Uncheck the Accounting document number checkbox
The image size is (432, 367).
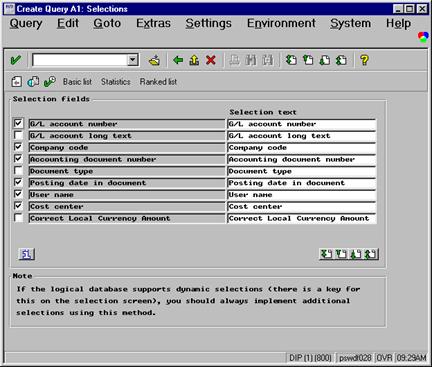point(18,159)
